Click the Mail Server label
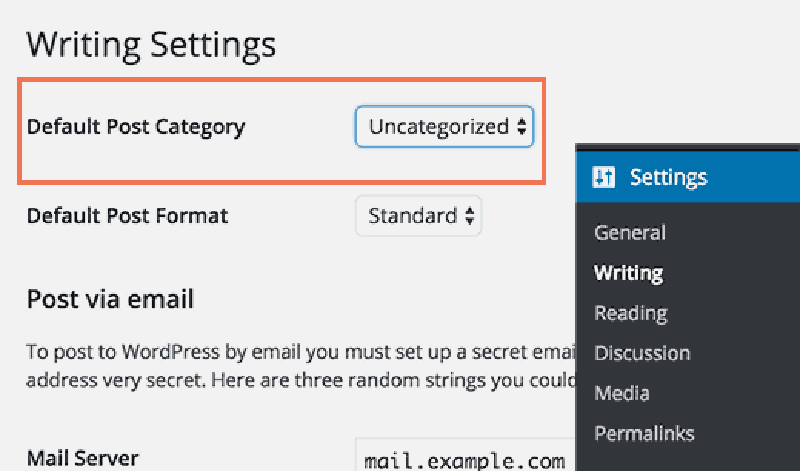 [83, 459]
